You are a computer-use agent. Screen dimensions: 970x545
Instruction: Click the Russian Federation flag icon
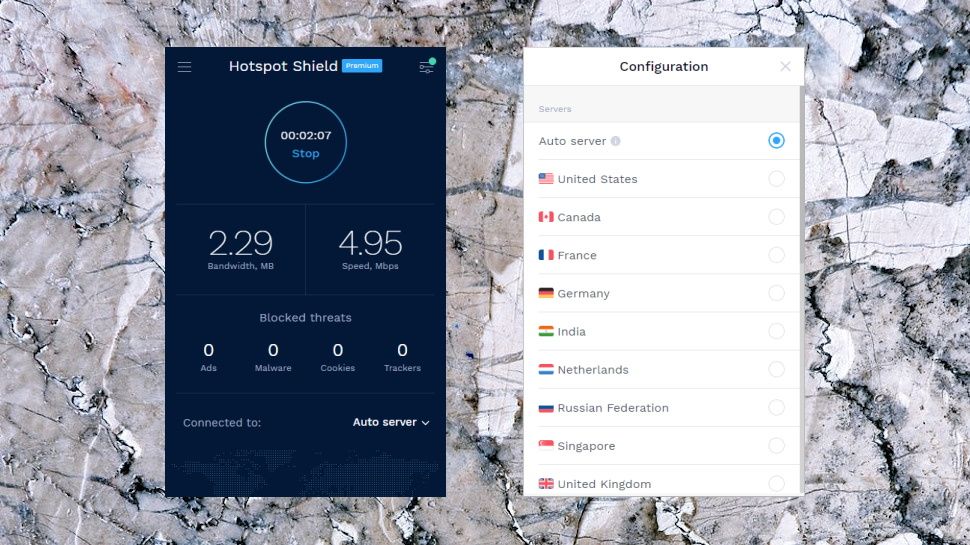[546, 408]
